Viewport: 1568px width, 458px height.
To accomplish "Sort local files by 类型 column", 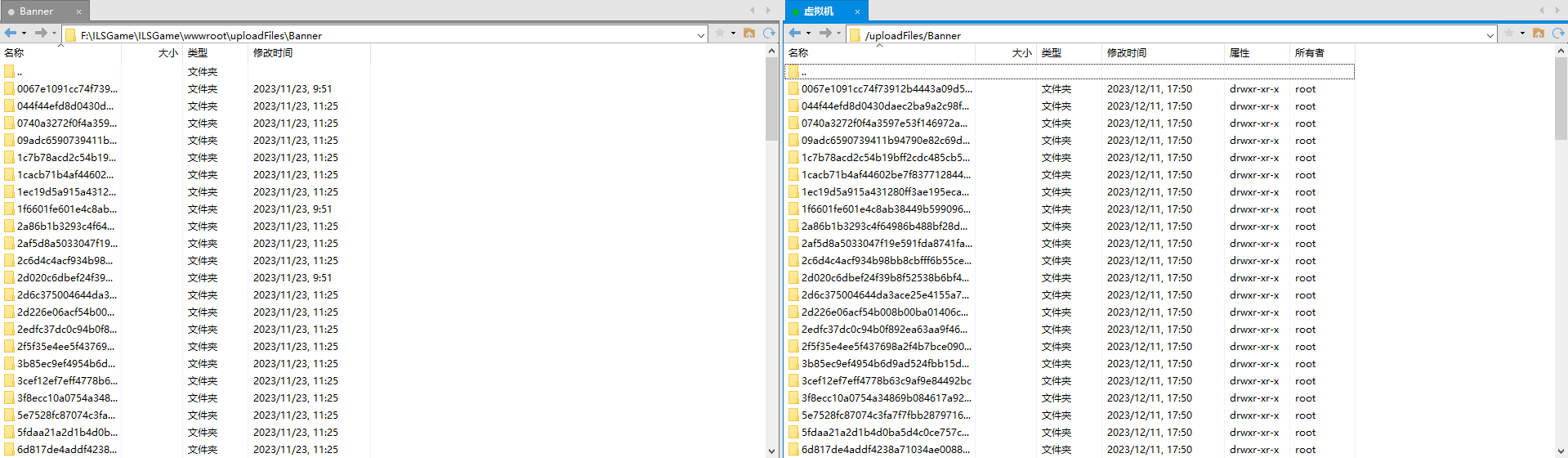I will coord(216,53).
